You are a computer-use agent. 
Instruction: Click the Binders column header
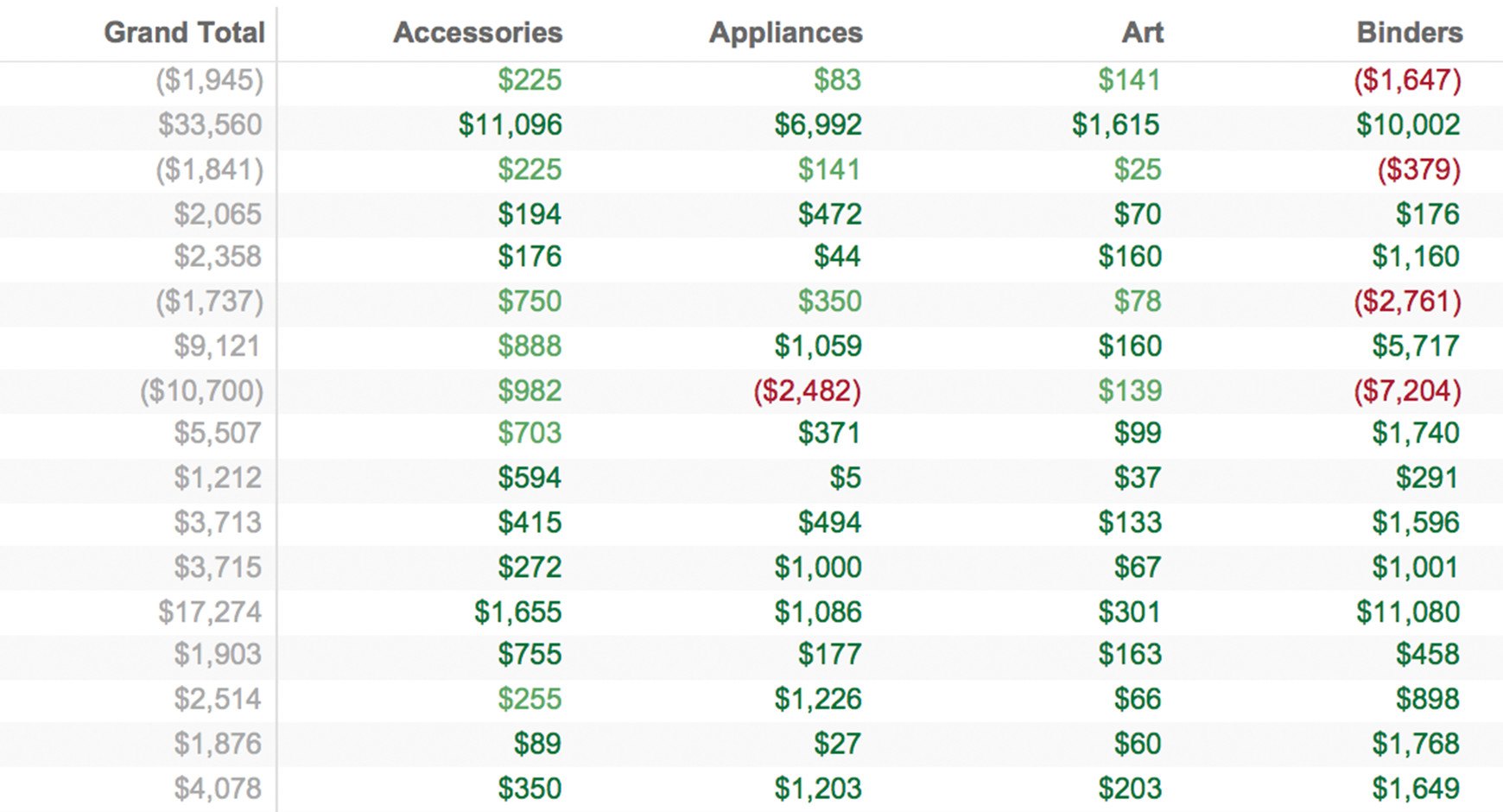(1409, 33)
